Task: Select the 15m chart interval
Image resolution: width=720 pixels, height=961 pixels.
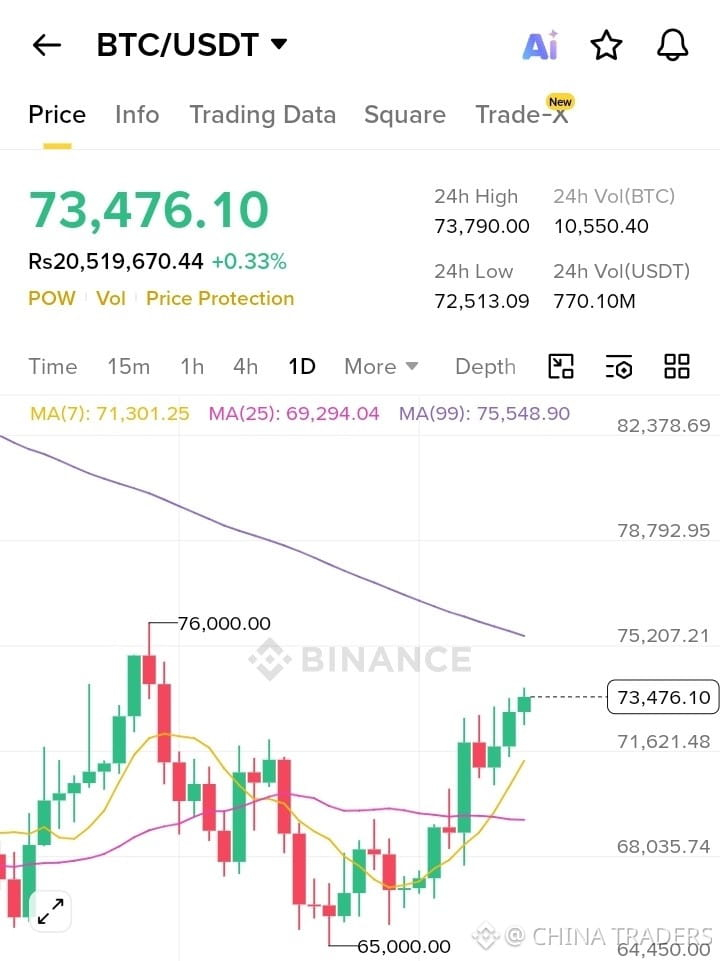Action: (x=129, y=367)
